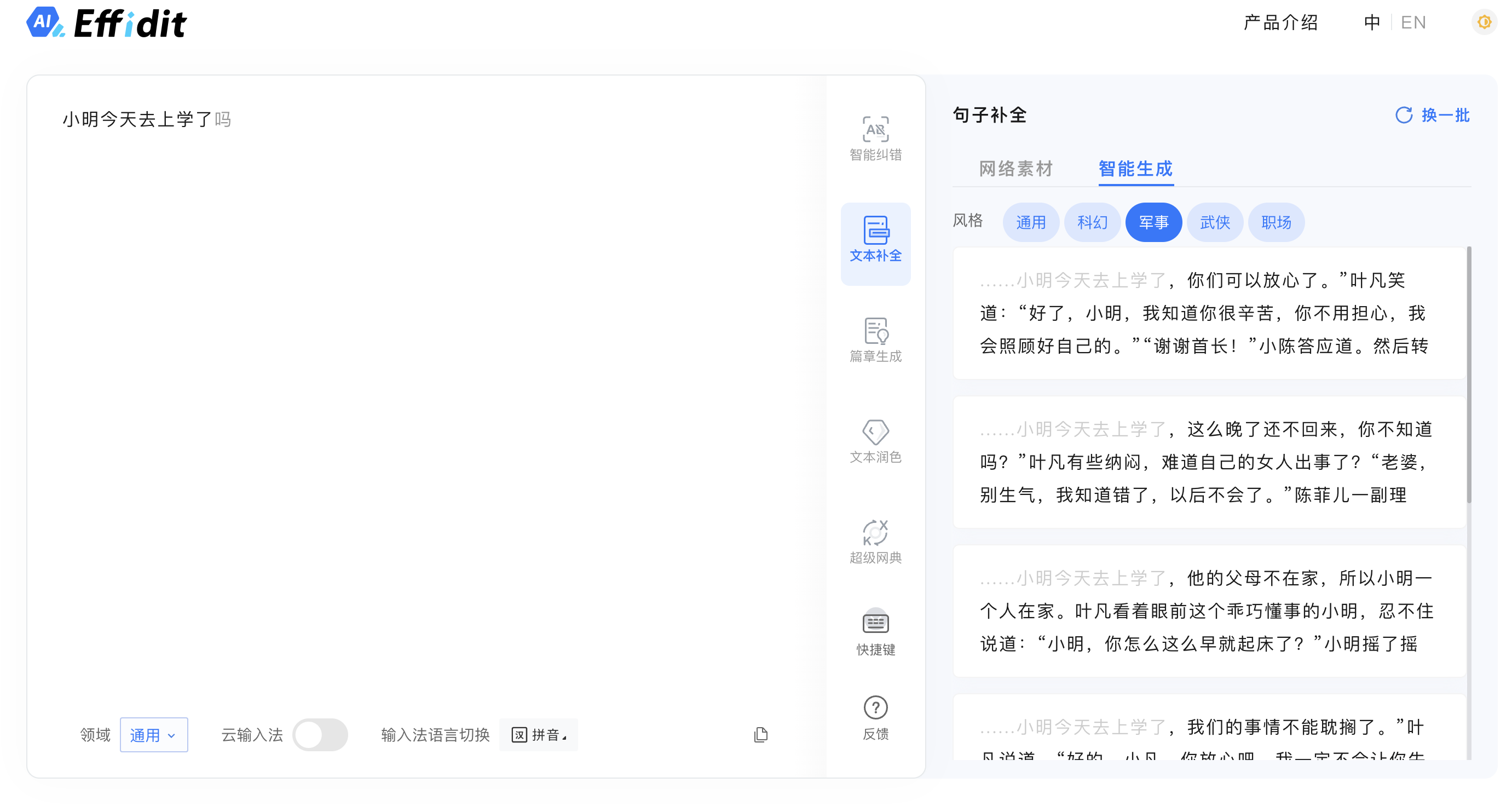The width and height of the screenshot is (1512, 806).
Task: Open the 拼音 input language selector
Action: (x=539, y=734)
